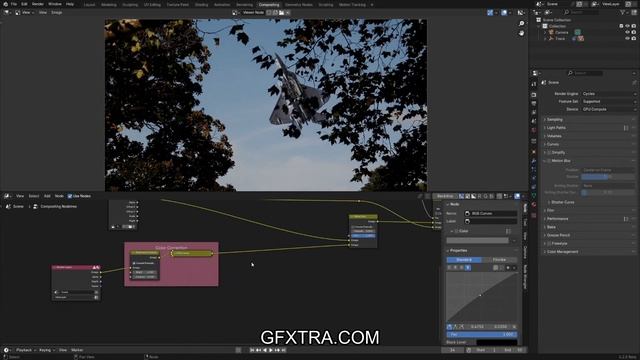Jump to the end frame button
Image resolution: width=640 pixels, height=360 pixels.
point(283,350)
